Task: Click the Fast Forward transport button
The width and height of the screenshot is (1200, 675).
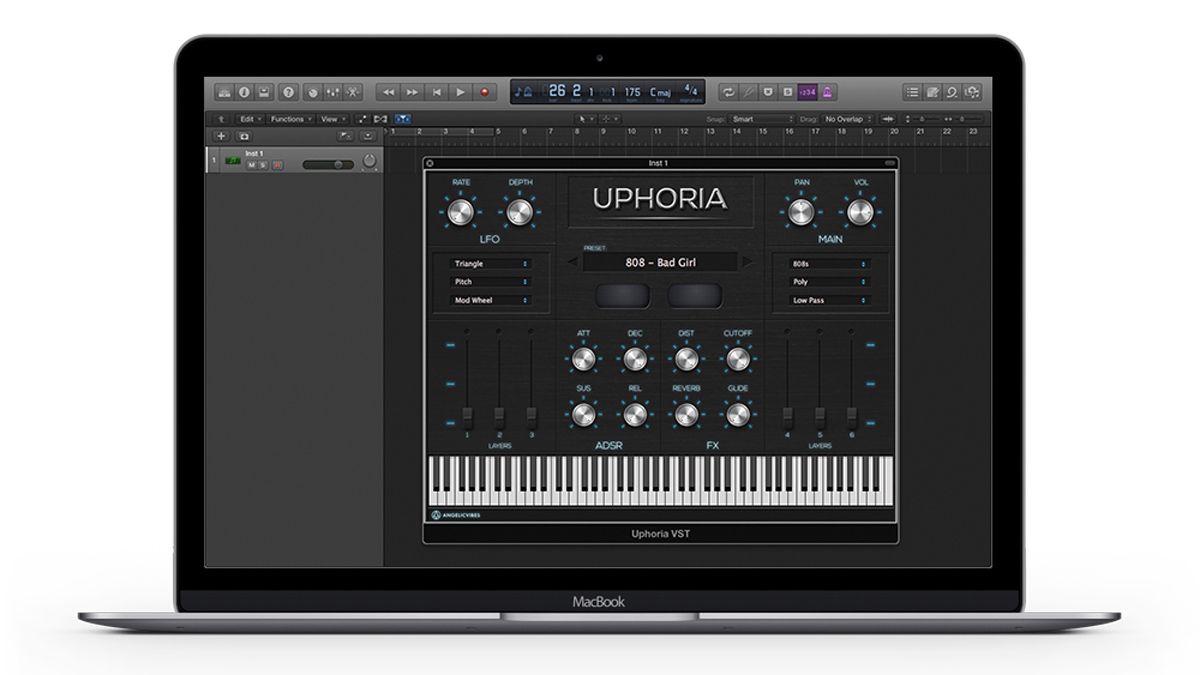Action: pyautogui.click(x=412, y=92)
